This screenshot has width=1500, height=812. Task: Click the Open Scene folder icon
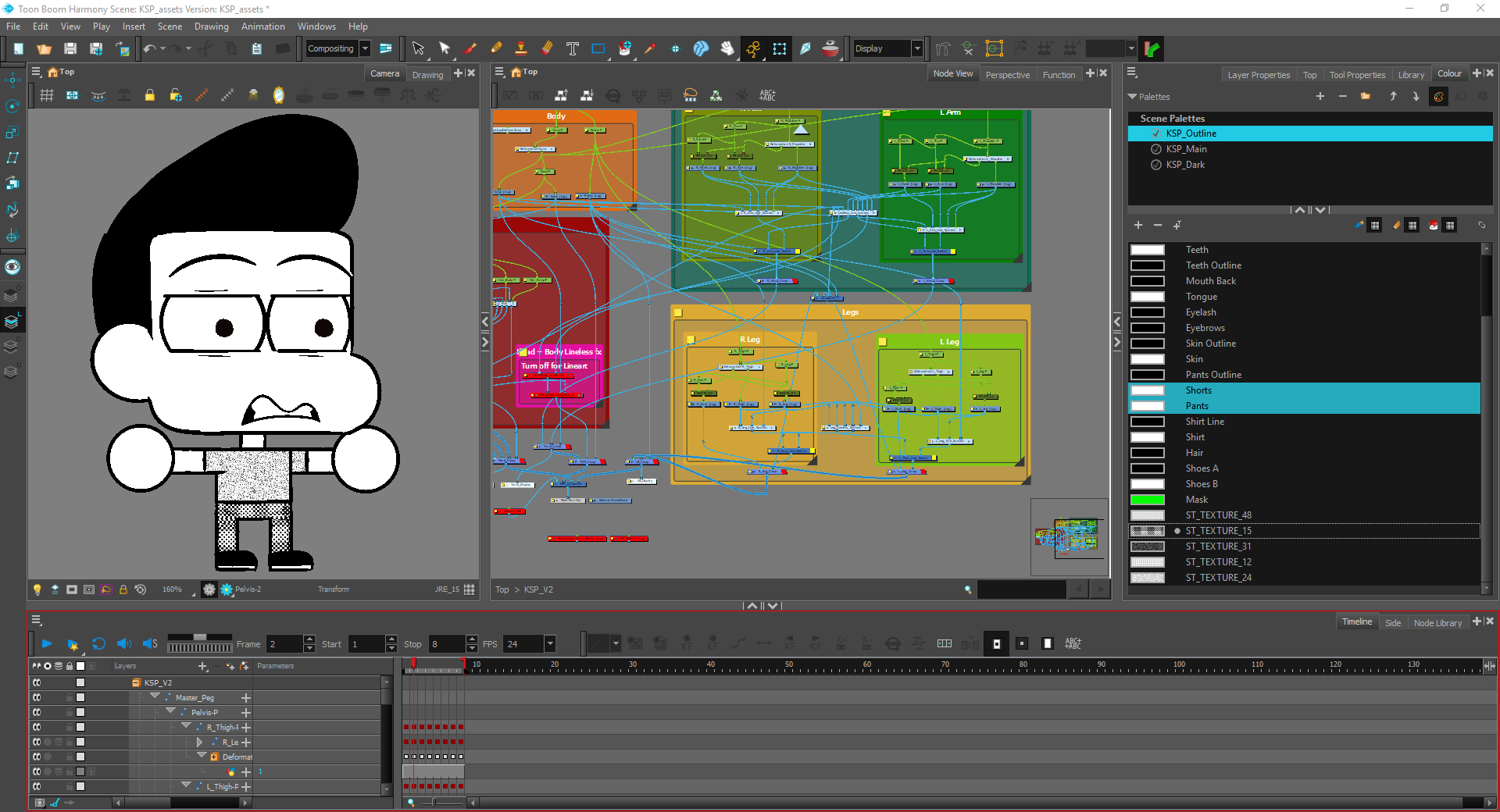click(45, 48)
